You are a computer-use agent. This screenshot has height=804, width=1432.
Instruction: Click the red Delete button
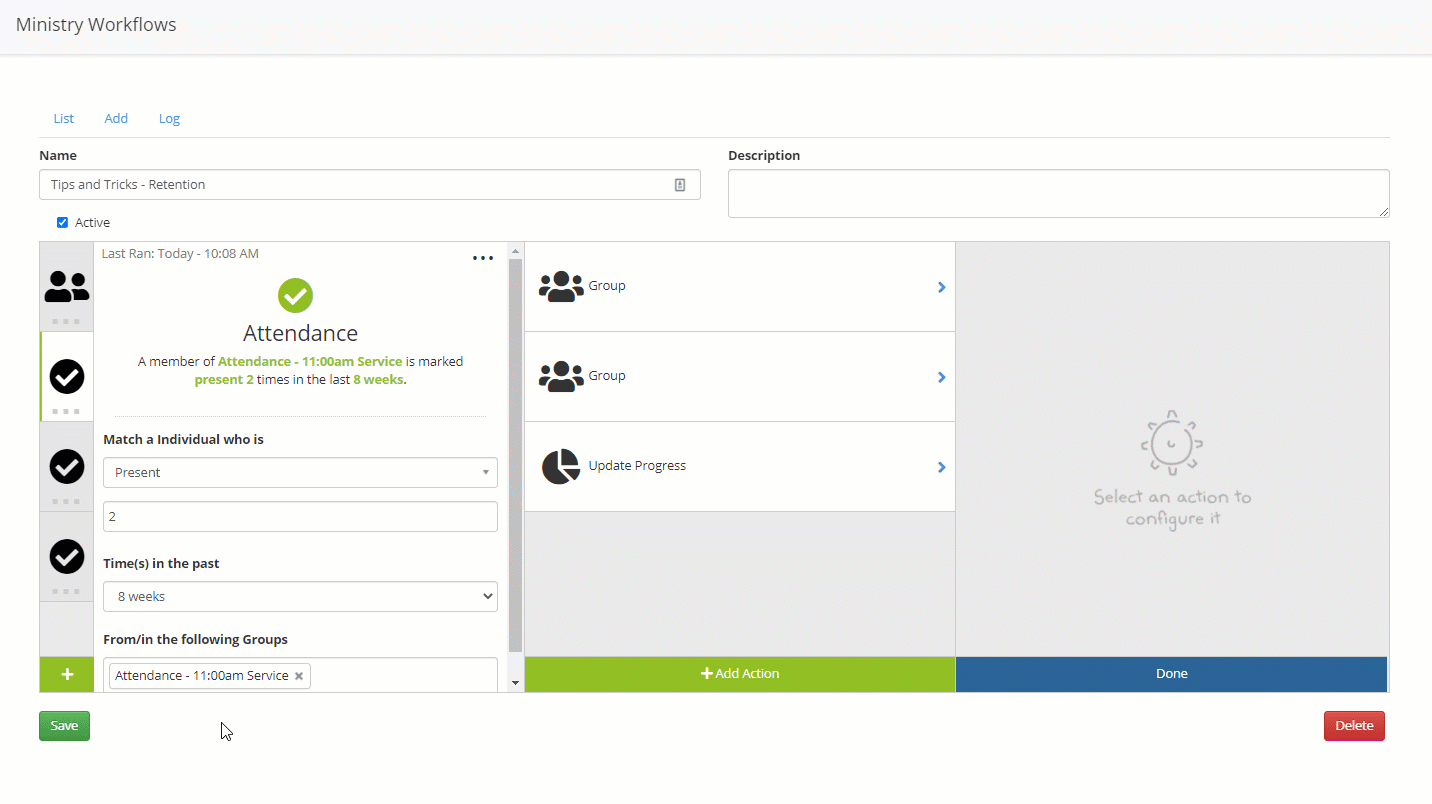1354,726
